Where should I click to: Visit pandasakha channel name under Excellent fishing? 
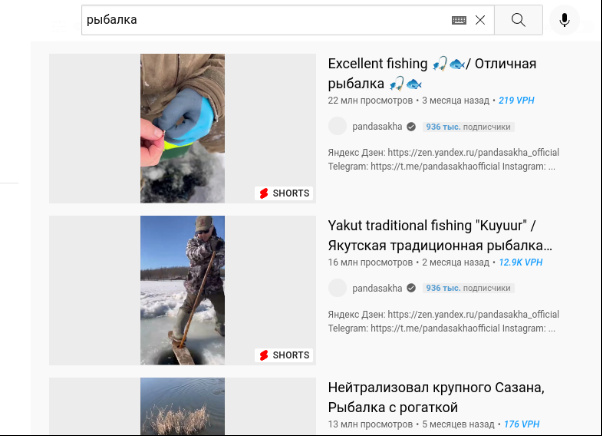click(377, 127)
